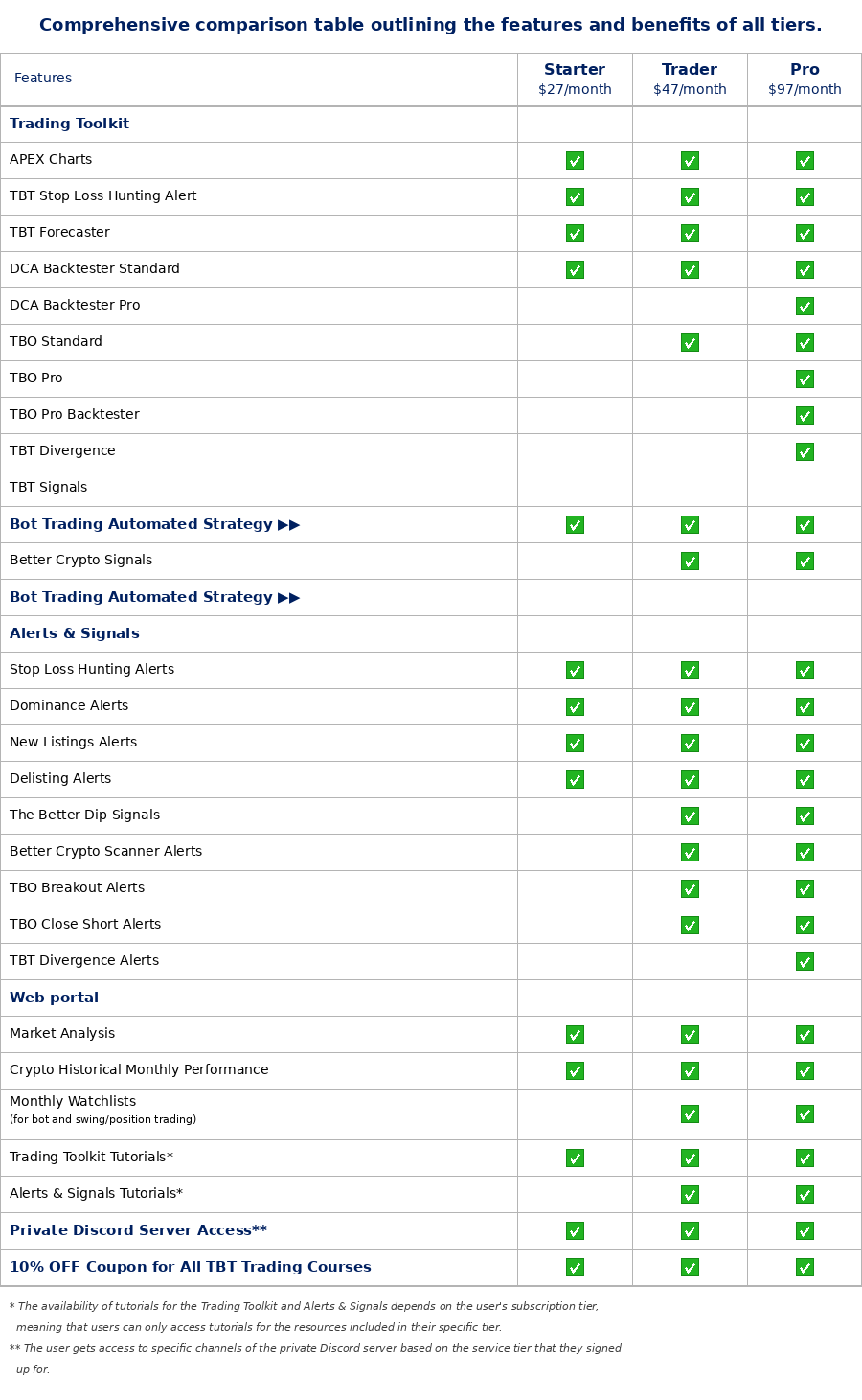Click Pro checkmark for TBO Pro Backtester
The image size is (862, 1400).
[805, 415]
